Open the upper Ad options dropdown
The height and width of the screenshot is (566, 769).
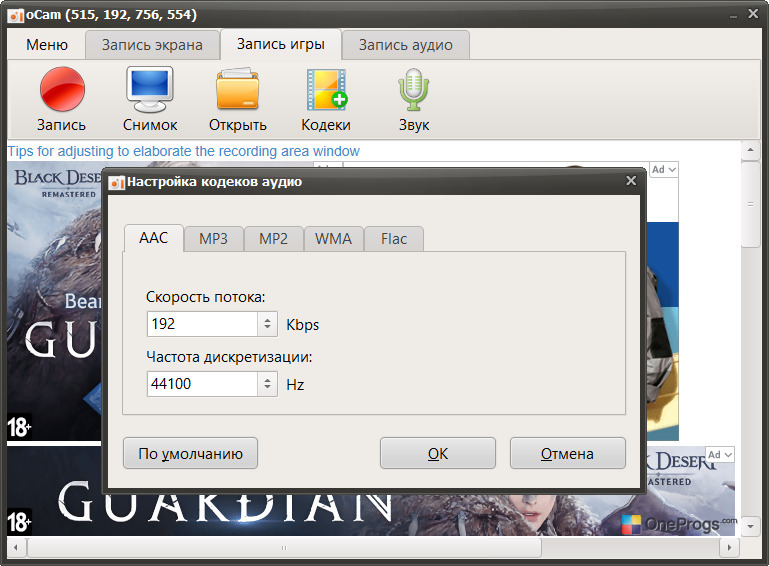[664, 169]
